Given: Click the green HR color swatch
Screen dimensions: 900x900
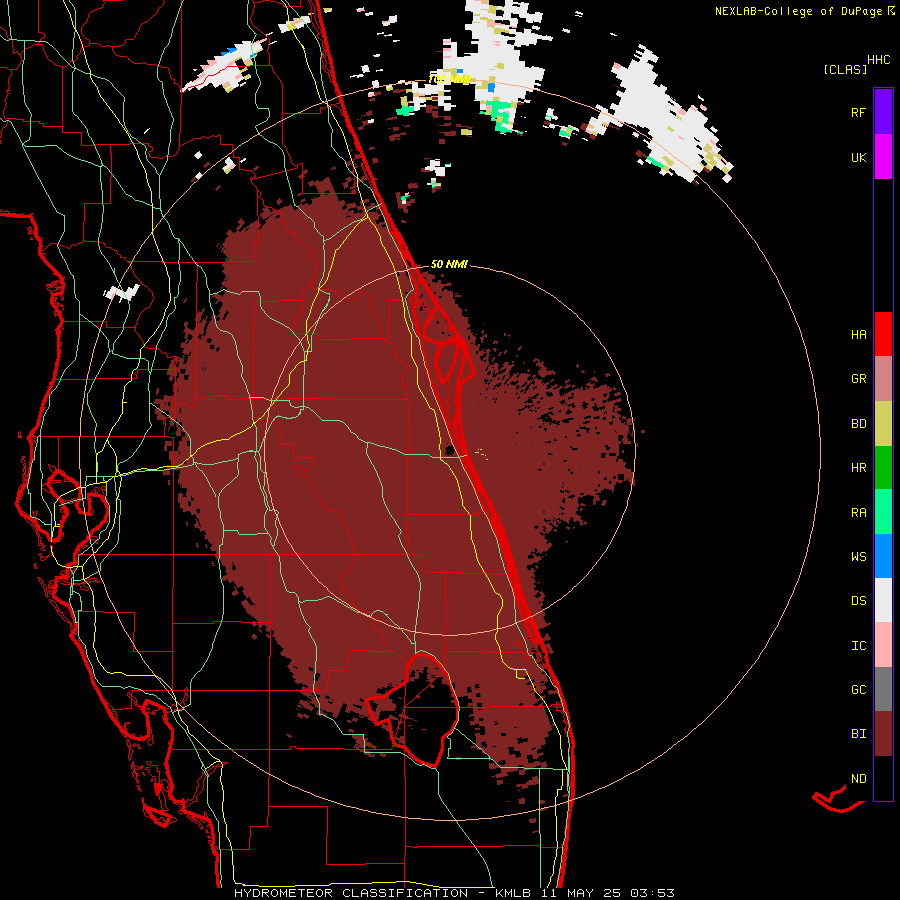Looking at the screenshot, I should click(883, 468).
